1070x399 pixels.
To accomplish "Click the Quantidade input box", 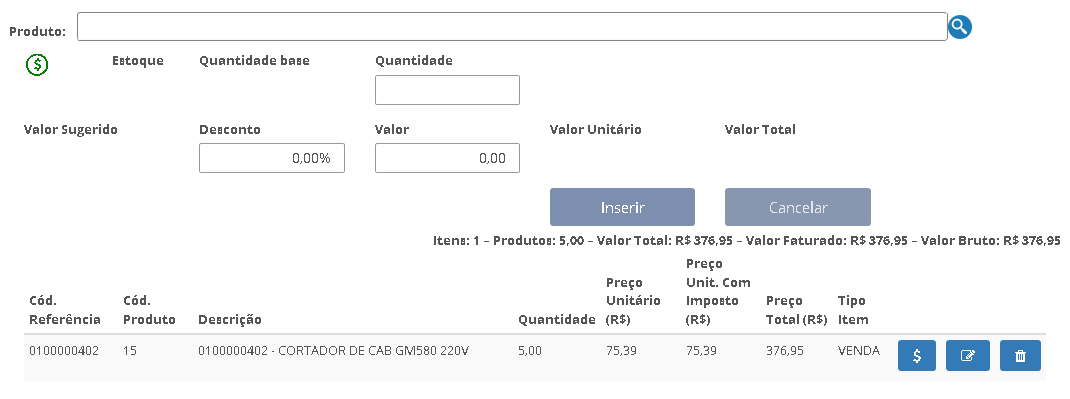I will click(447, 90).
